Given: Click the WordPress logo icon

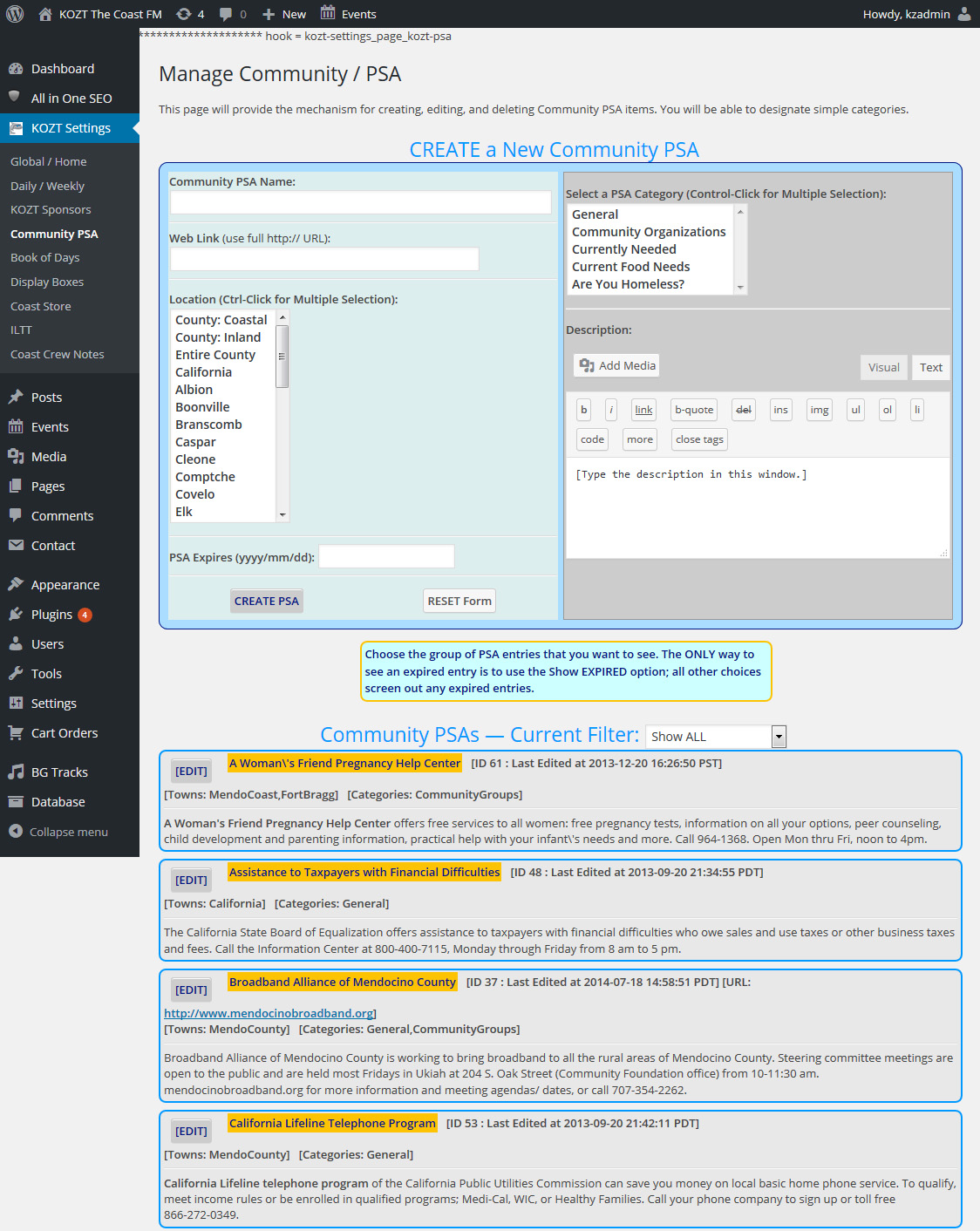Looking at the screenshot, I should coord(15,14).
